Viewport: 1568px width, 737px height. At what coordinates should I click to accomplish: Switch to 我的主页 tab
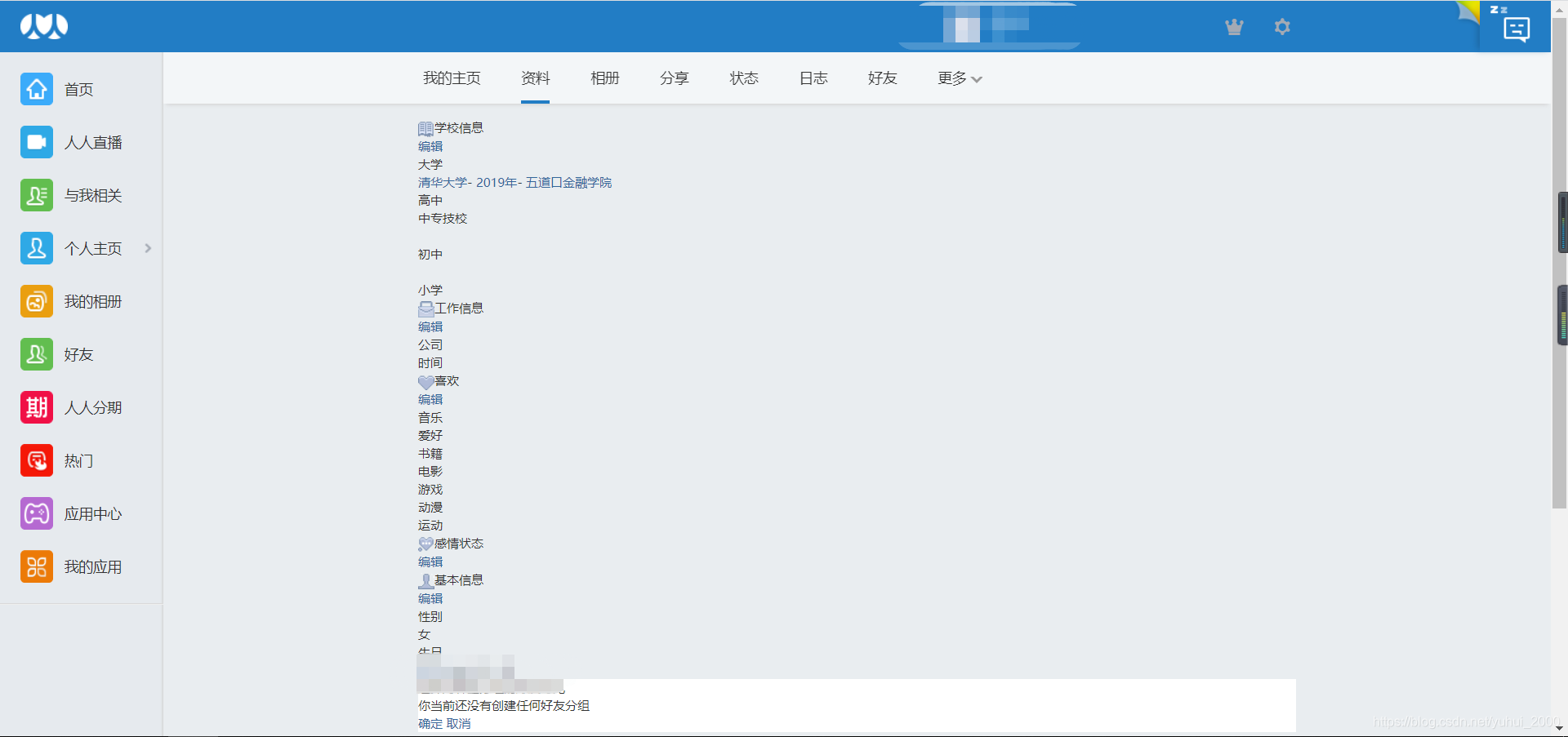point(452,78)
